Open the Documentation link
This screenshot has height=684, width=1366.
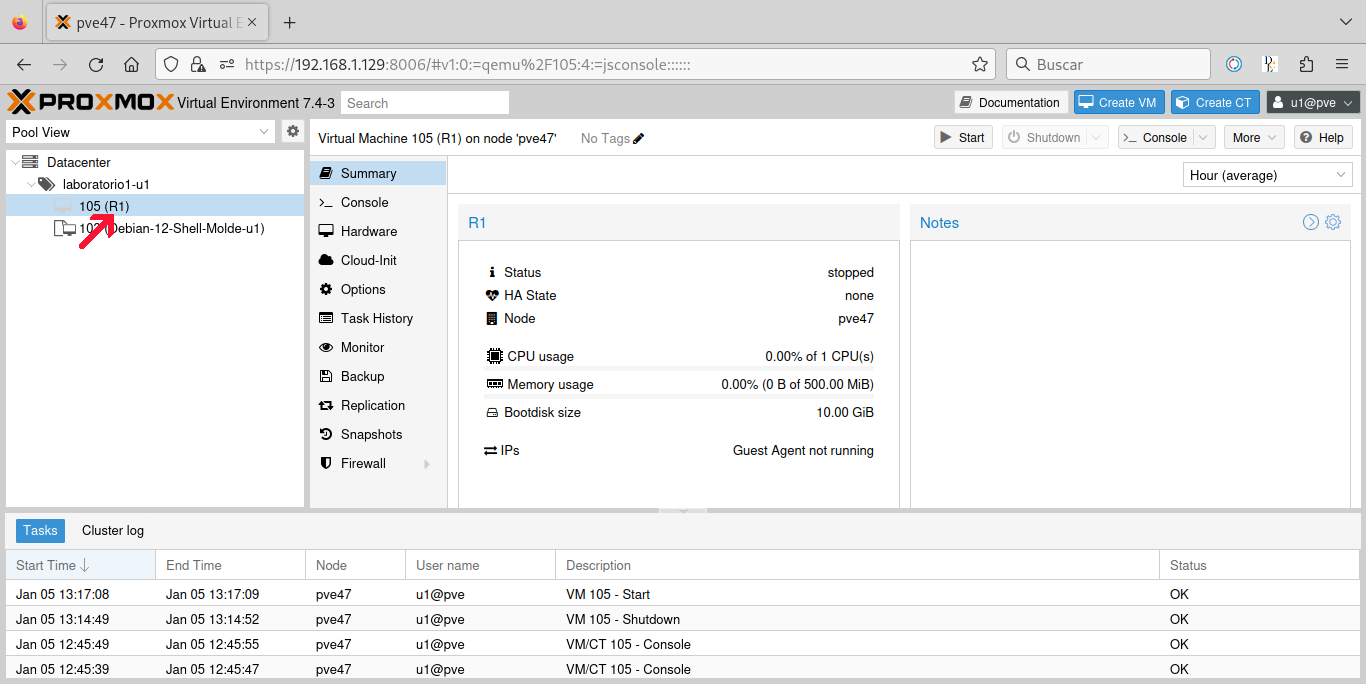point(1010,102)
